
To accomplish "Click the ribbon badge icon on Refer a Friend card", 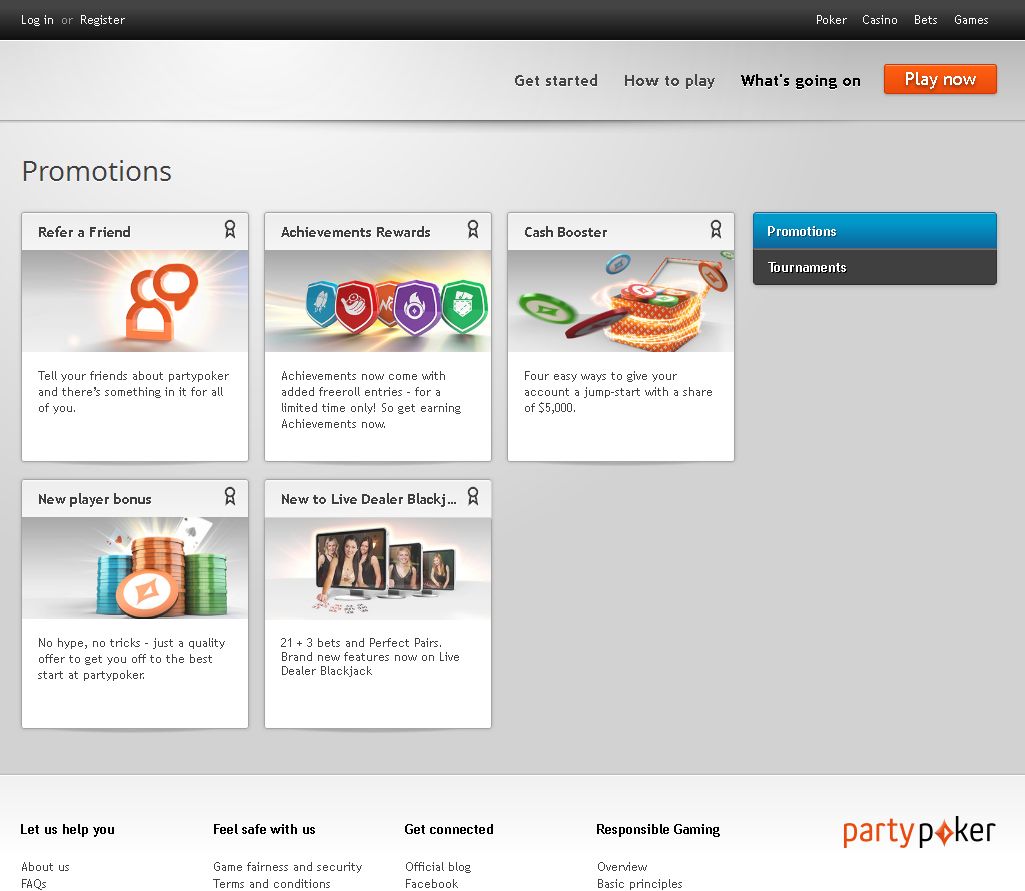I will pos(230,229).
